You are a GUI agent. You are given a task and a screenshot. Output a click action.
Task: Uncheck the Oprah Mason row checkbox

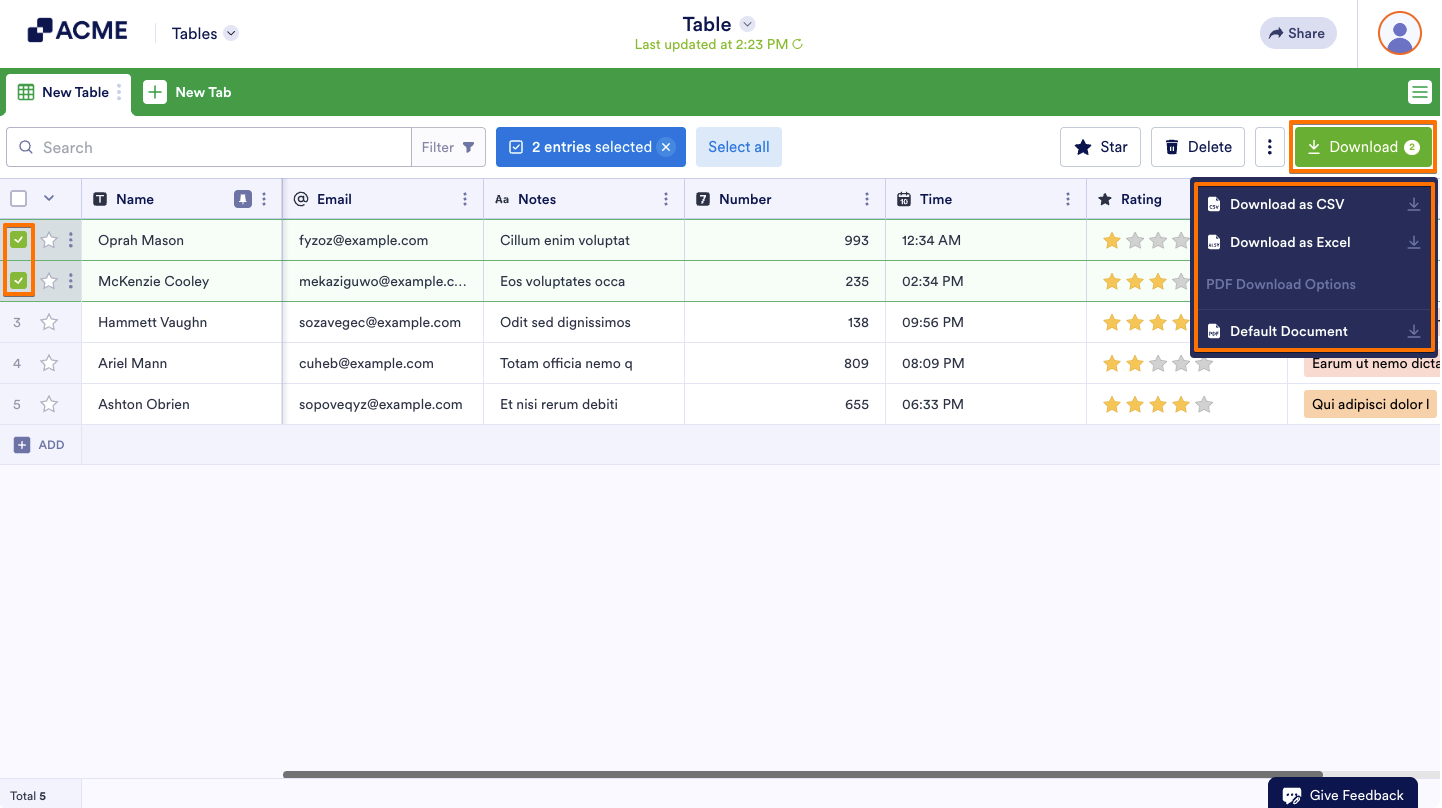tap(19, 240)
